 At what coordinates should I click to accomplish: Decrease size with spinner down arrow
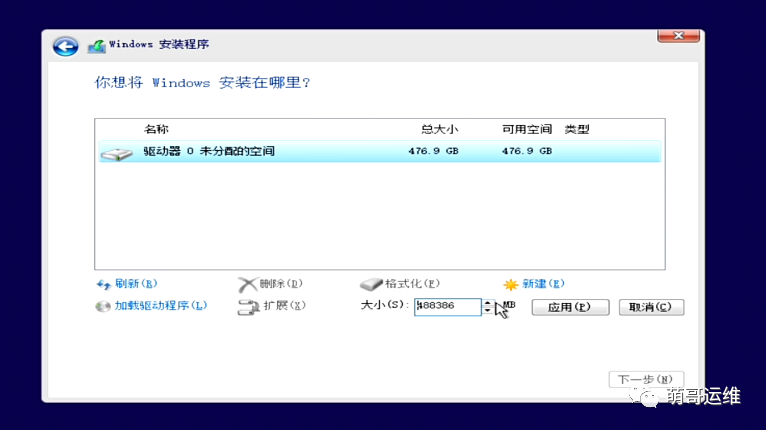pos(488,311)
